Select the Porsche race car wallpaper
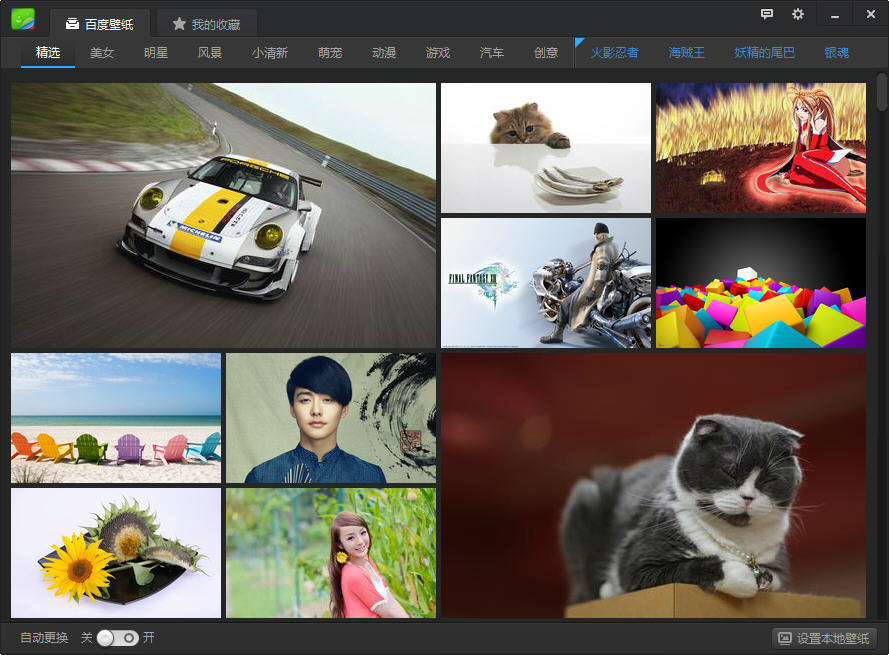Screen dimensions: 889x655 (x=223, y=215)
